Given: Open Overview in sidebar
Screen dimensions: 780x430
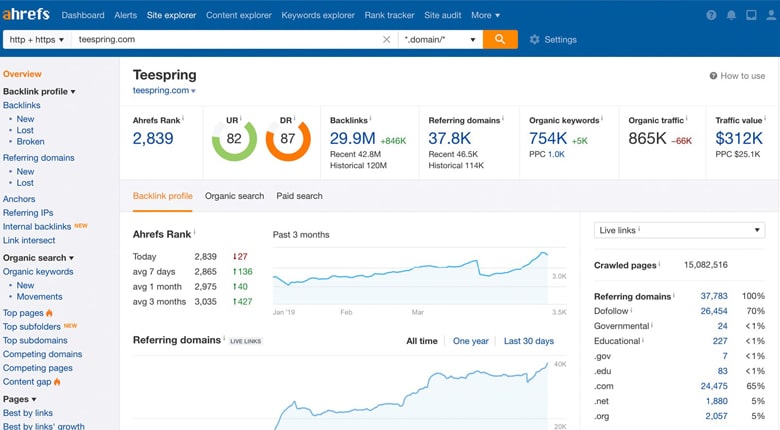Looking at the screenshot, I should coord(22,74).
